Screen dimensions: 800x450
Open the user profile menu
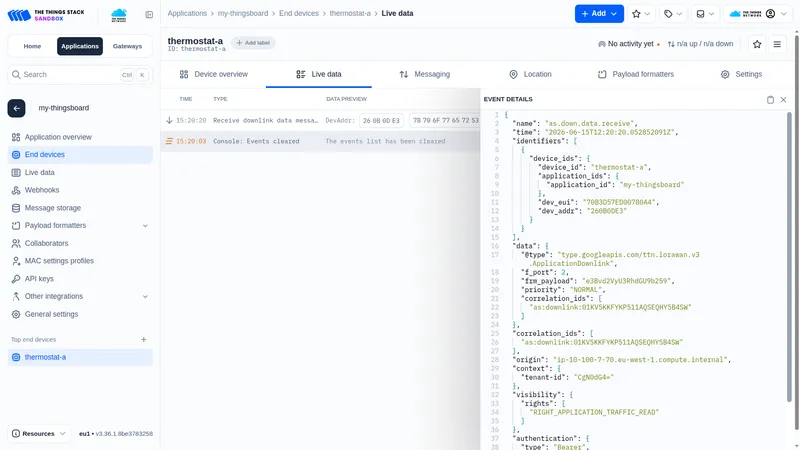click(x=758, y=14)
